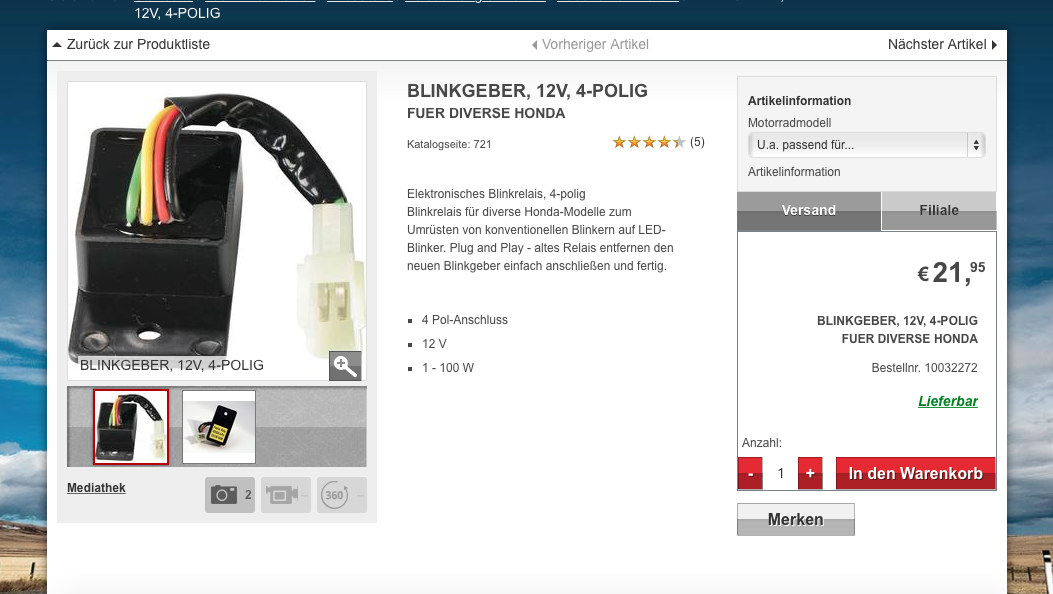Screen dimensions: 1053x594
Task: Select the first relay thumbnail image
Action: pos(131,427)
